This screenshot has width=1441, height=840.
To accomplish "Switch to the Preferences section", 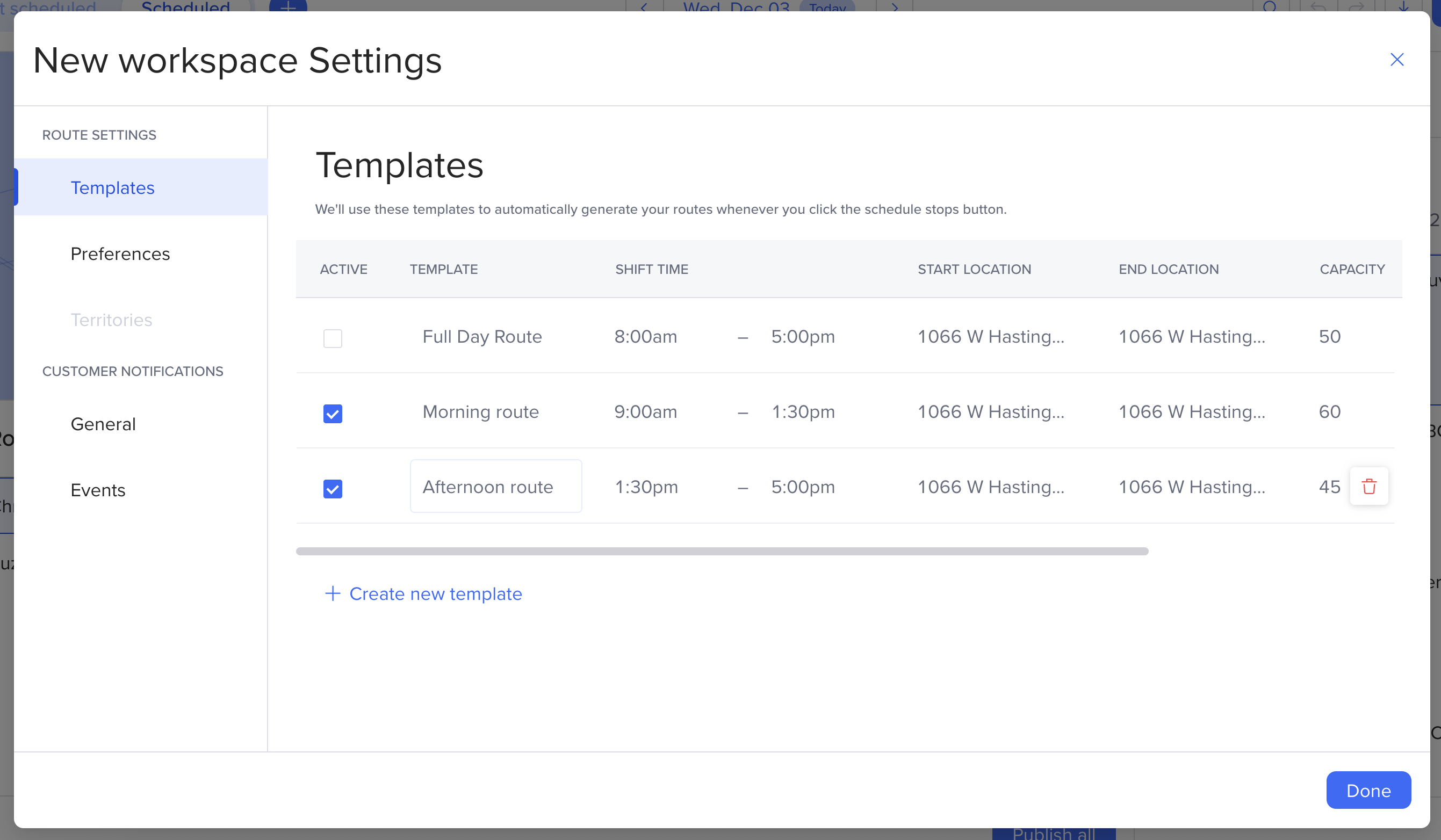I will [120, 254].
